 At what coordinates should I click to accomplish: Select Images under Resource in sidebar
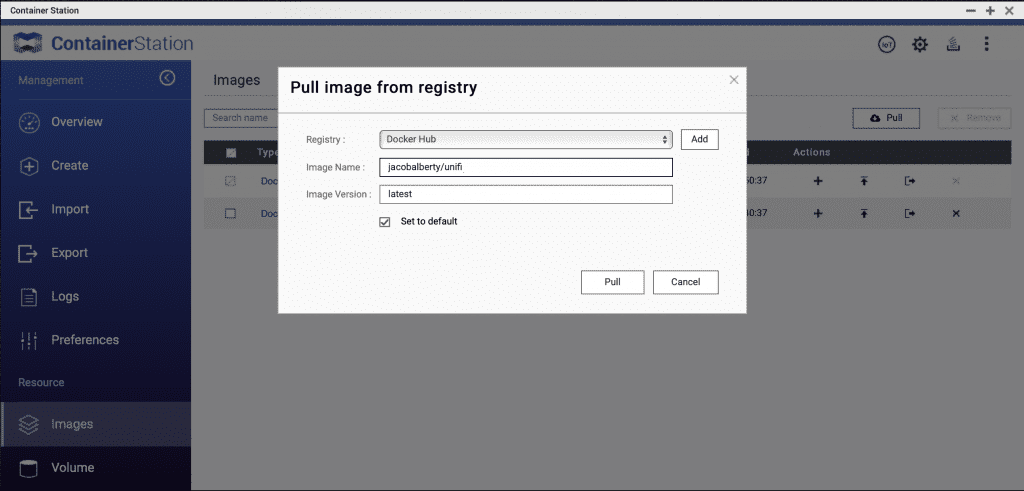95,424
